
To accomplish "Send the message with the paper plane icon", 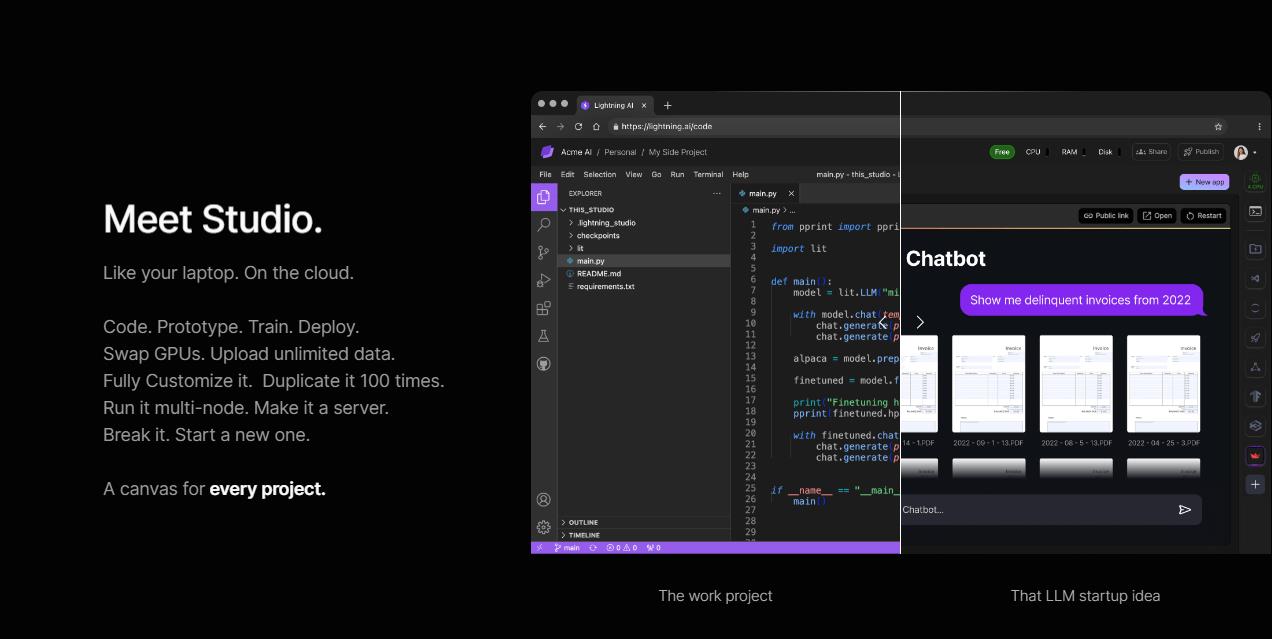I will click(1185, 509).
